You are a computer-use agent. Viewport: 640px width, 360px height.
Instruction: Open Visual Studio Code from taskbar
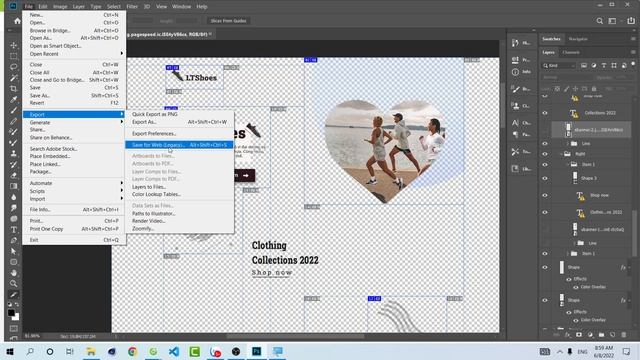pos(174,351)
